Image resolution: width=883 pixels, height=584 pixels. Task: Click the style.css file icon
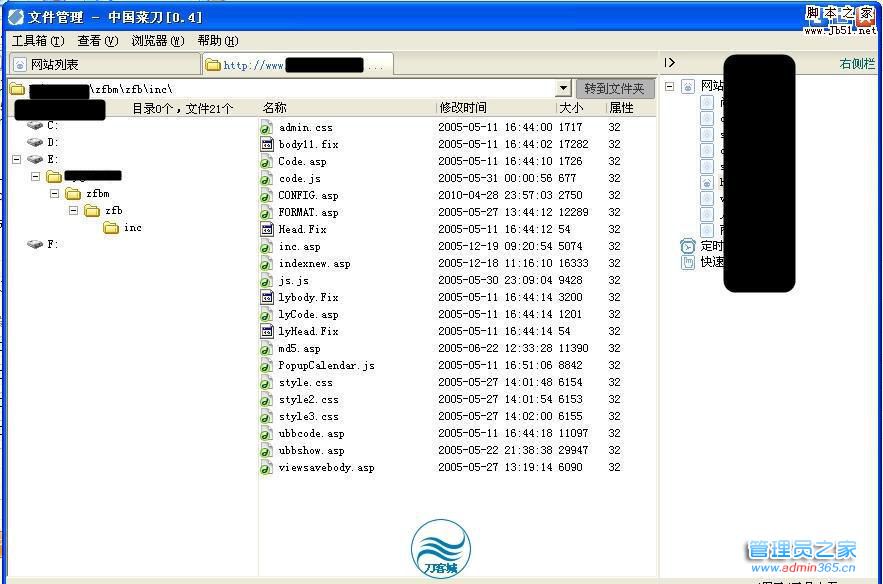coord(266,383)
